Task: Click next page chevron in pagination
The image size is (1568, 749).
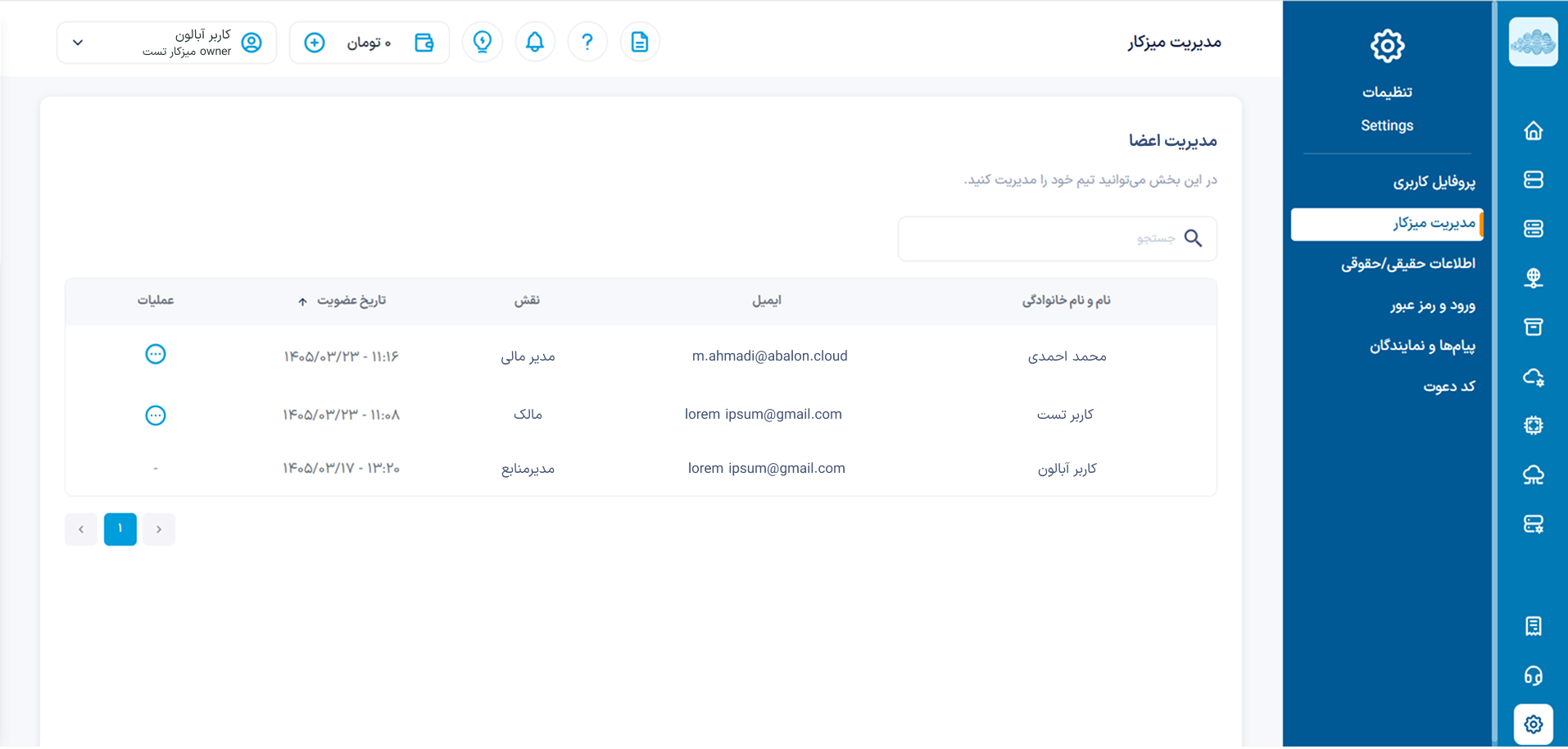Action: click(80, 529)
